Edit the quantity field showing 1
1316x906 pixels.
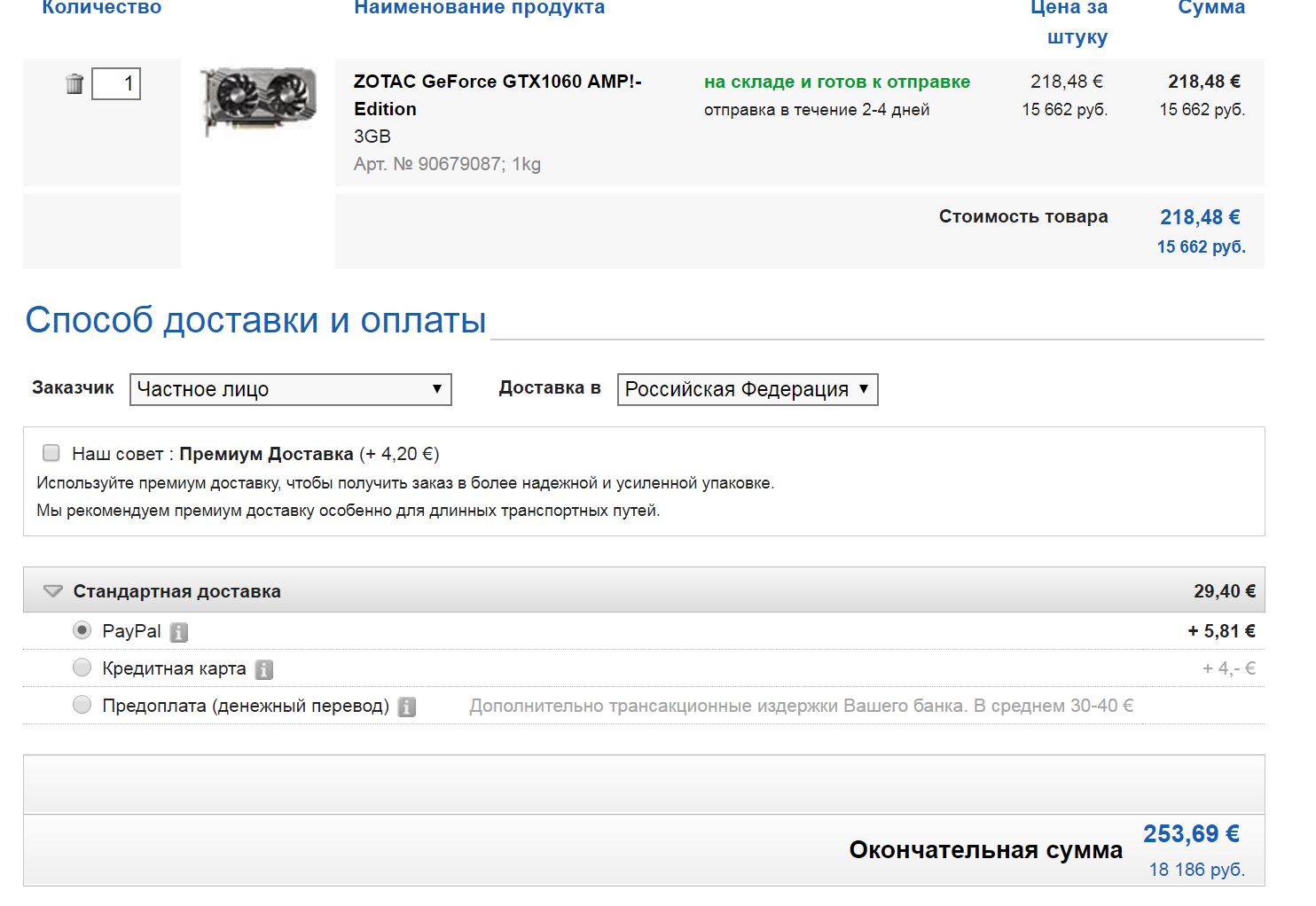tap(116, 83)
